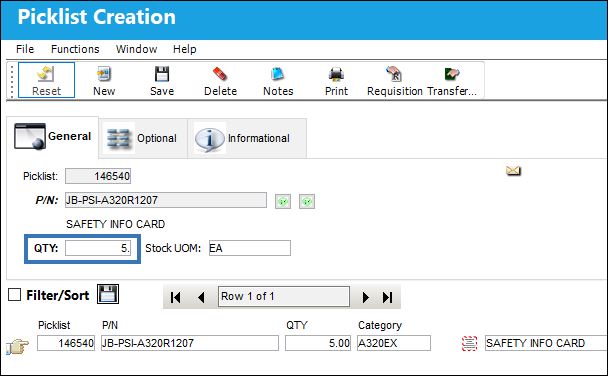Click the second green icon beside P/N
The image size is (608, 376).
point(307,201)
